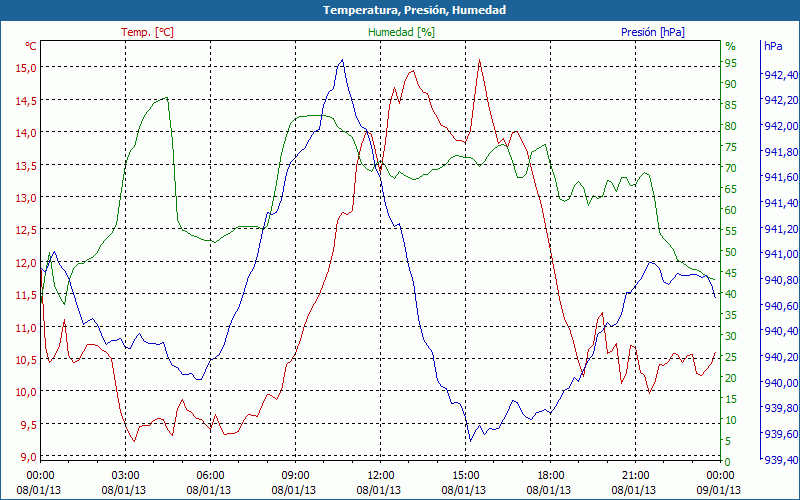Click '9,5' on the temperature axis
This screenshot has width=800, height=500.
point(29,424)
